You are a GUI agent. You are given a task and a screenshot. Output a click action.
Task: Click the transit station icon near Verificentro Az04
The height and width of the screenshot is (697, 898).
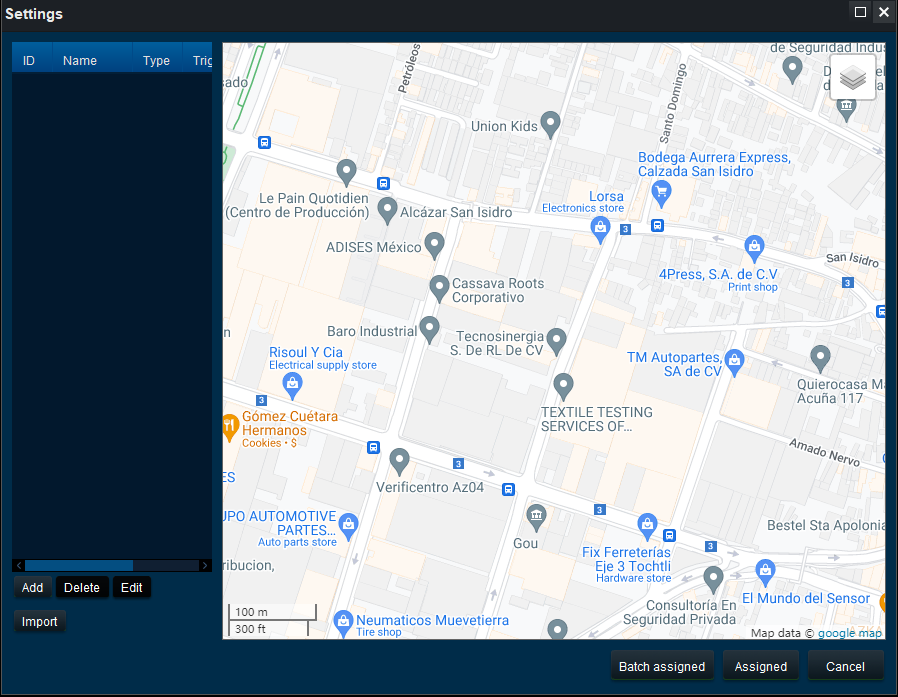[x=509, y=489]
